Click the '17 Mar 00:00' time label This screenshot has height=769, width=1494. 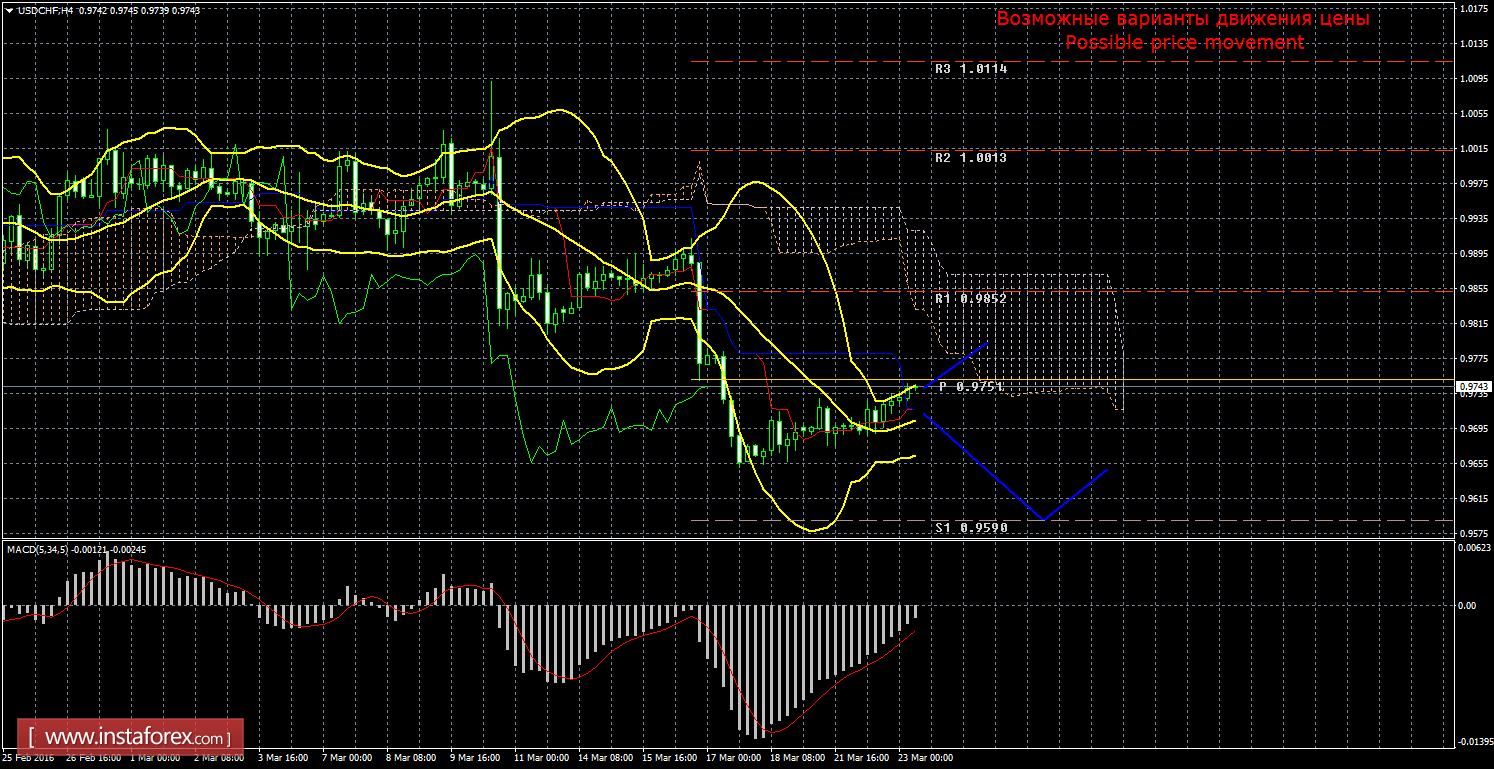[x=733, y=759]
